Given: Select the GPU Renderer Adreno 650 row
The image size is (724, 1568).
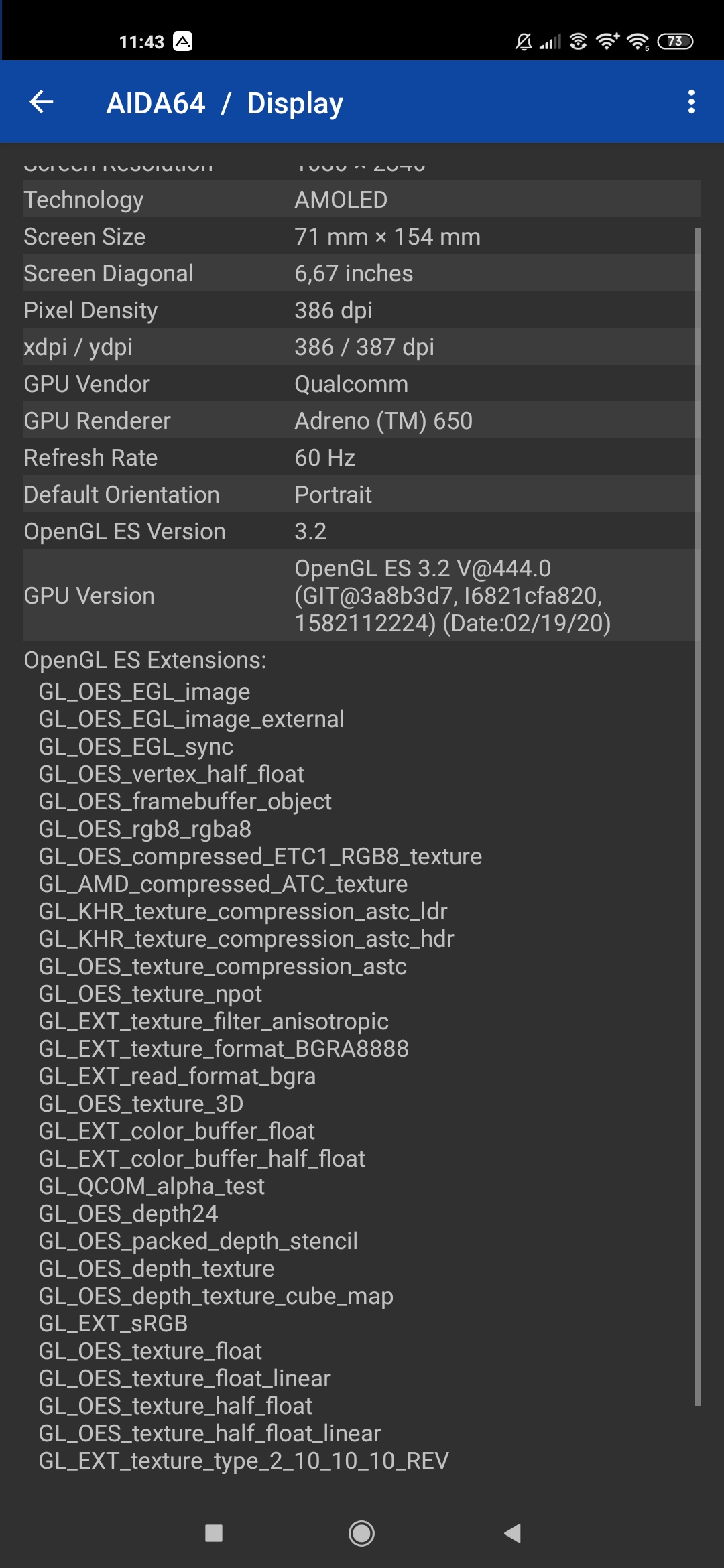Looking at the screenshot, I should [x=361, y=421].
